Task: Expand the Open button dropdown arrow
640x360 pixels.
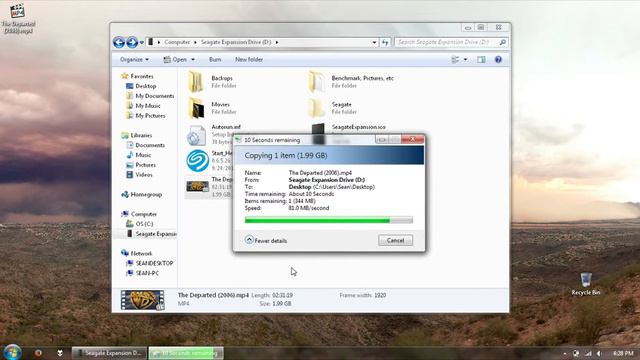Action: click(x=193, y=60)
